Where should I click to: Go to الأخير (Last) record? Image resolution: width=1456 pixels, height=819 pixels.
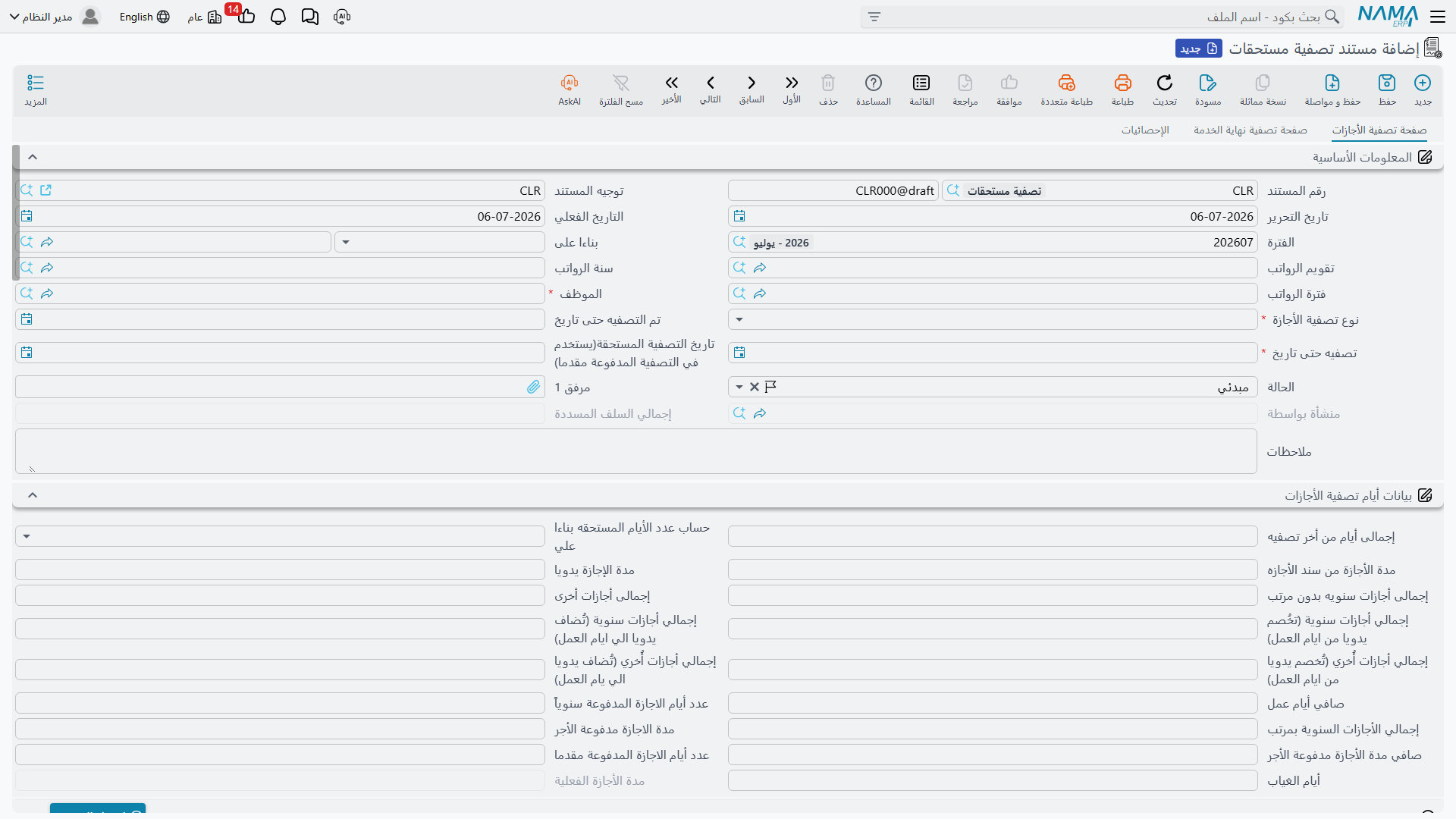point(671,83)
